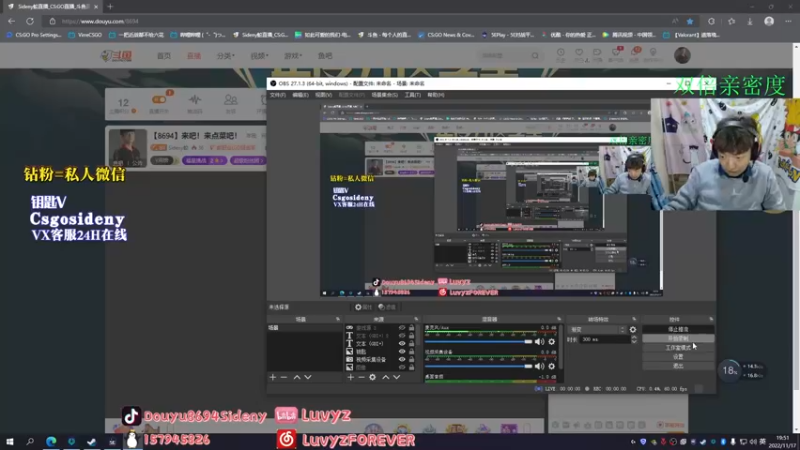This screenshot has width=800, height=450.
Task: Toggle the lock on the topmost source
Action: tap(411, 328)
